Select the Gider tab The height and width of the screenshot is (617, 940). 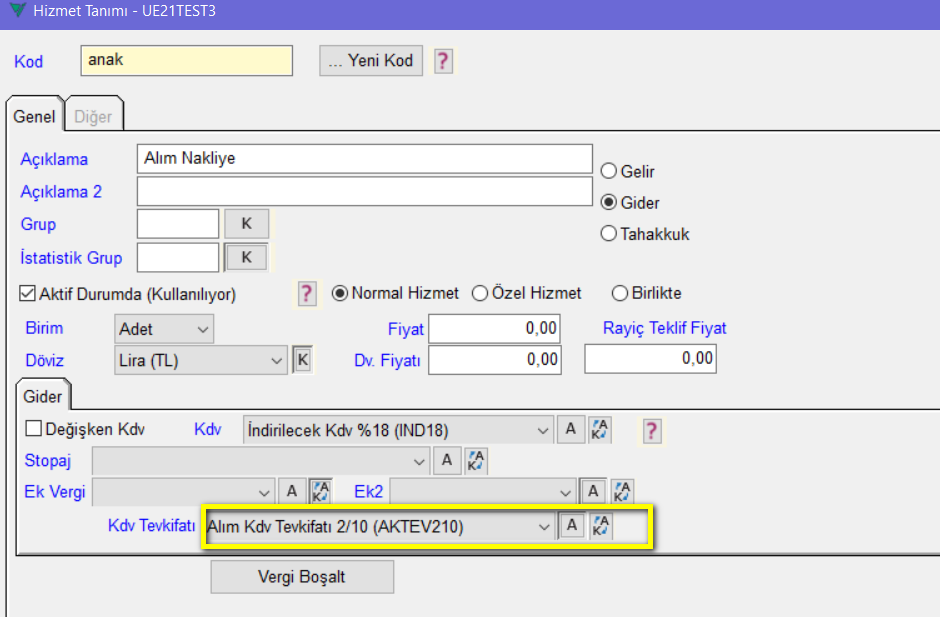(x=43, y=396)
